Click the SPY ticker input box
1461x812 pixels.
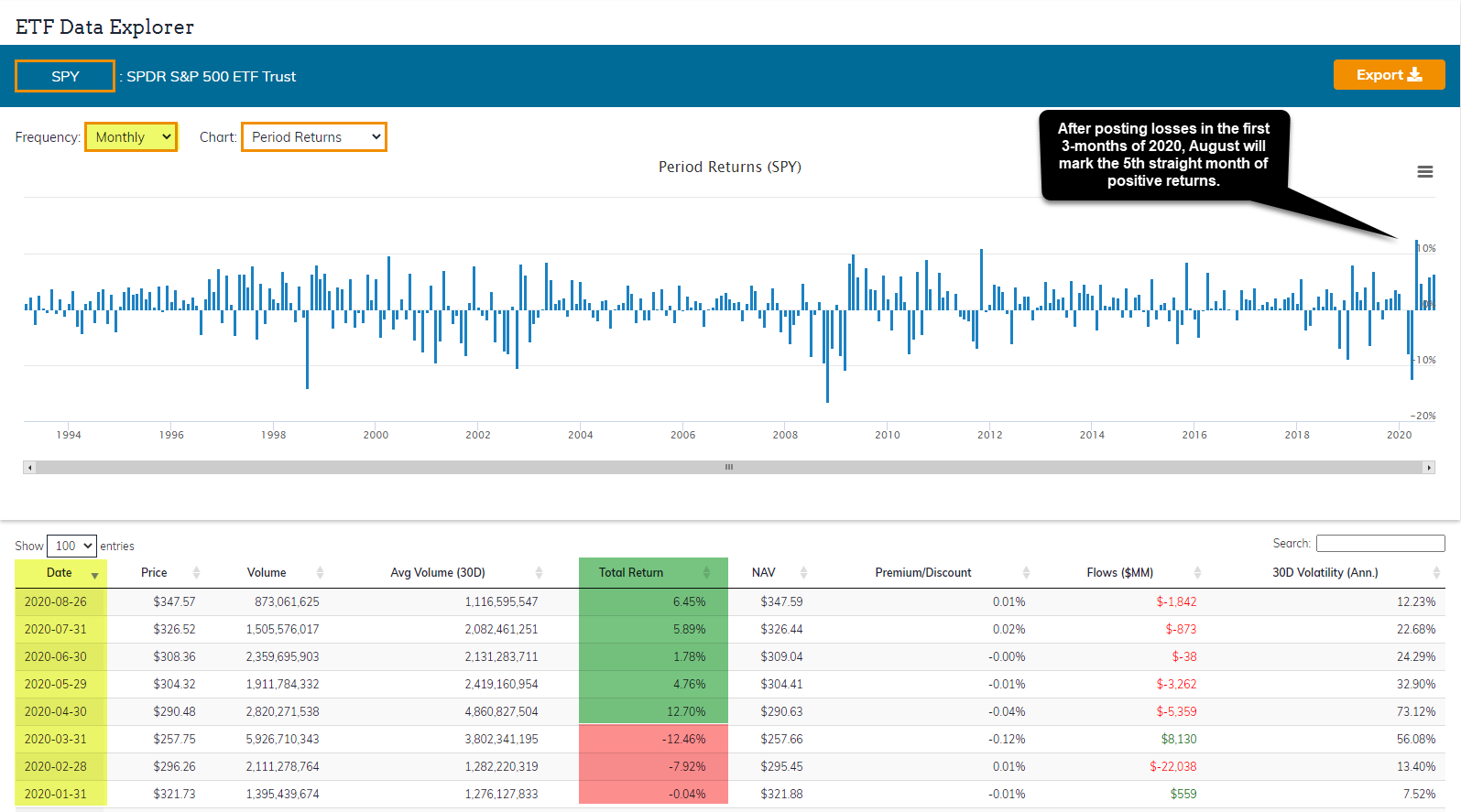[65, 76]
